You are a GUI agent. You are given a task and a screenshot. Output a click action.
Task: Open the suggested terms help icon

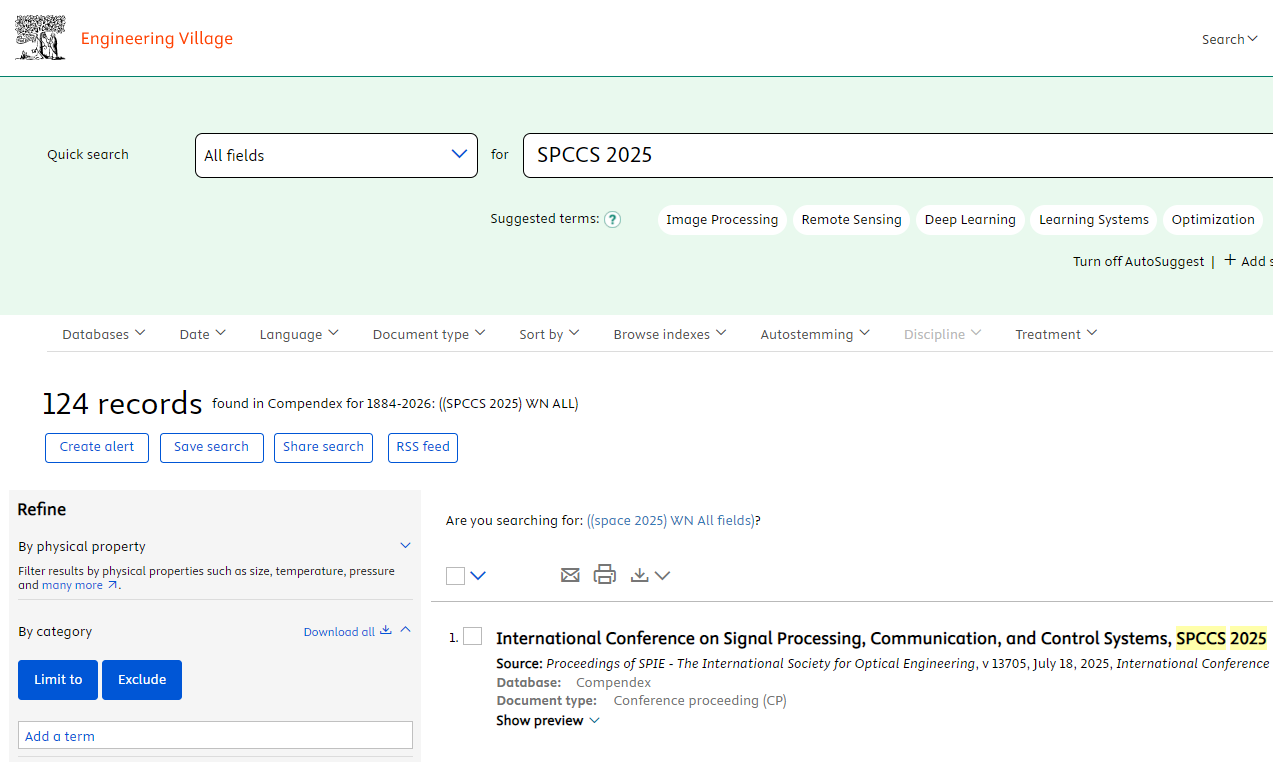coord(613,220)
